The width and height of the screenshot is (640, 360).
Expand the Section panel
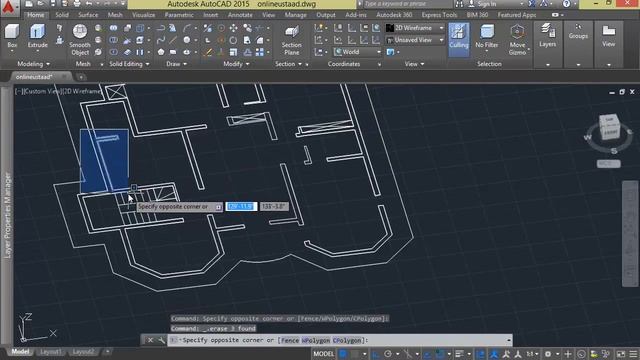tap(288, 64)
